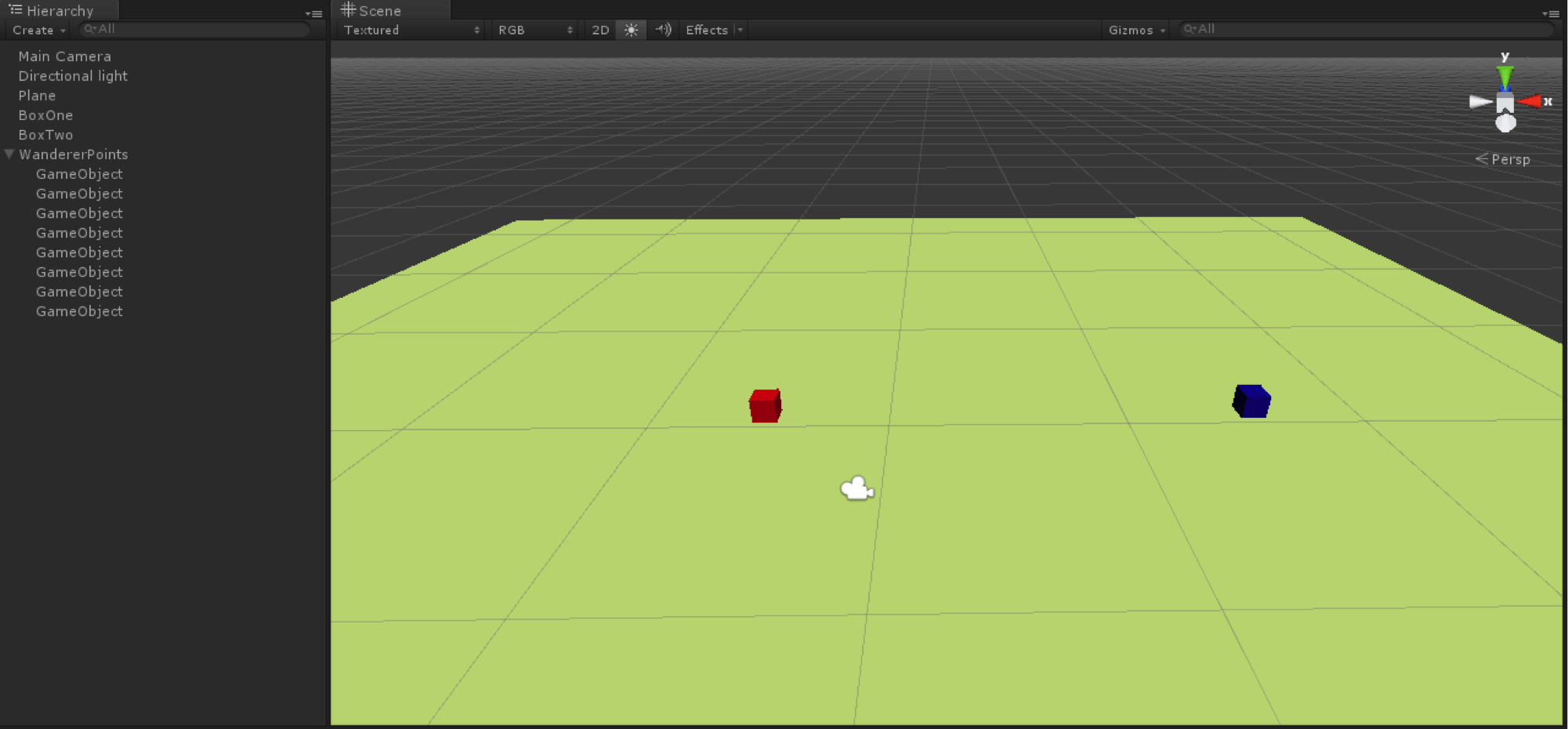
Task: Select Main Camera in hierarchy
Action: 64,56
